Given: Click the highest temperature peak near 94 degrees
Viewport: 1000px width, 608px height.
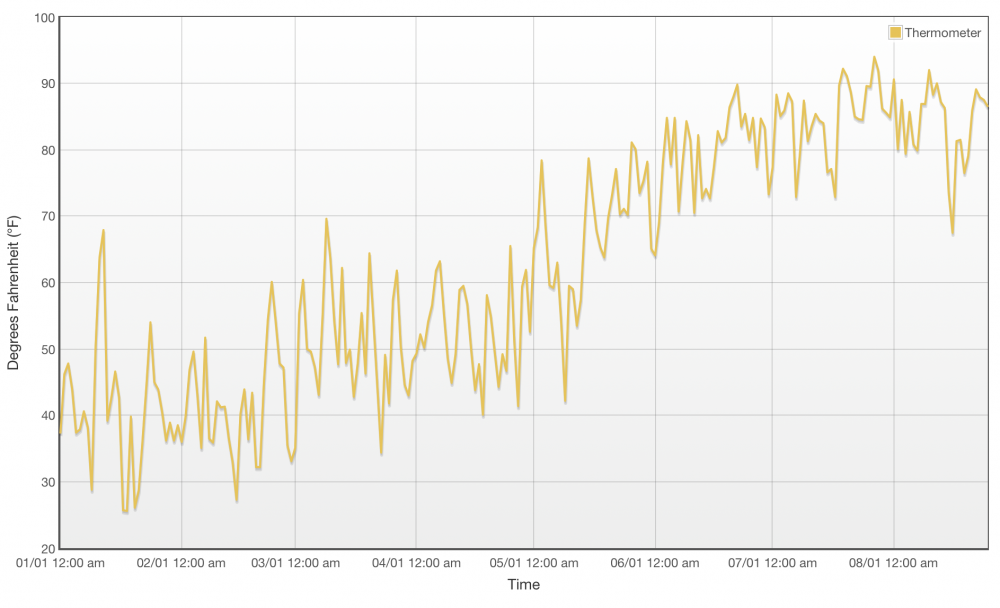Looking at the screenshot, I should click(874, 57).
